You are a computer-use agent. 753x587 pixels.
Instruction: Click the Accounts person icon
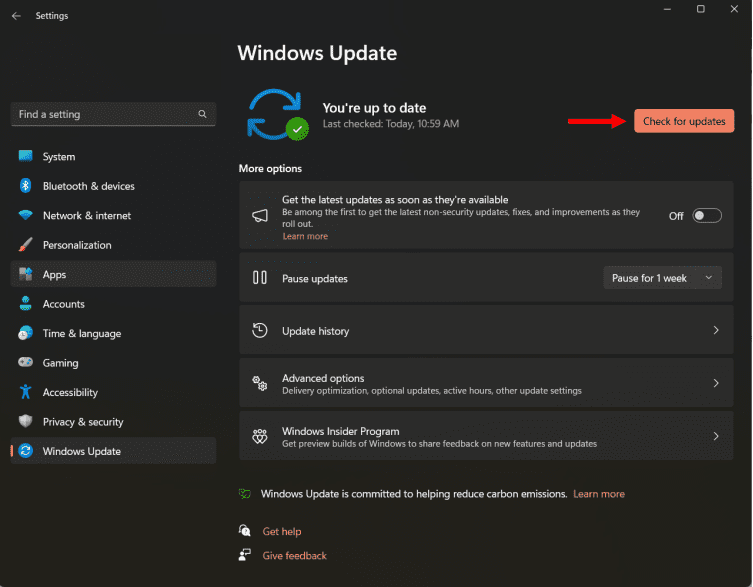25,304
